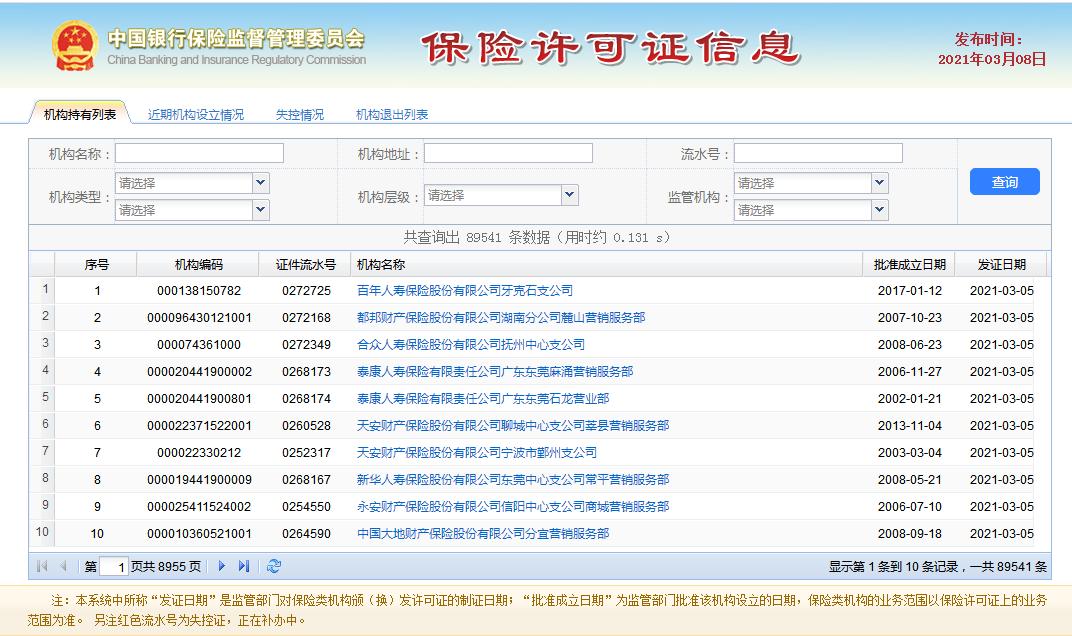Click the page number input box
The width and height of the screenshot is (1072, 636).
click(112, 565)
